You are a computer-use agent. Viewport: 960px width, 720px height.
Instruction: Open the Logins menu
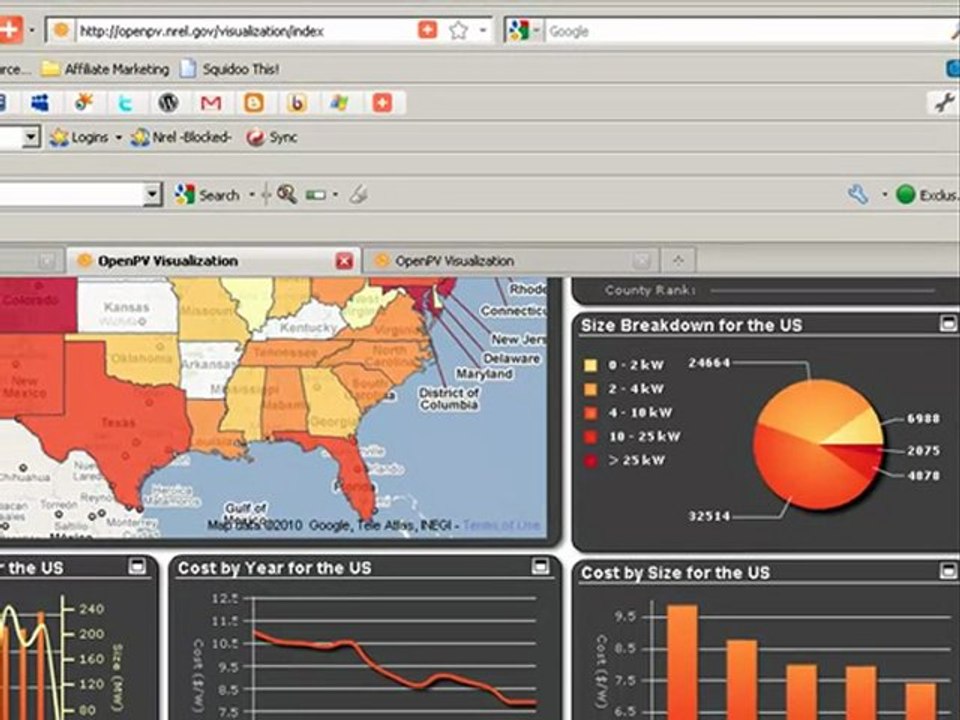(84, 137)
